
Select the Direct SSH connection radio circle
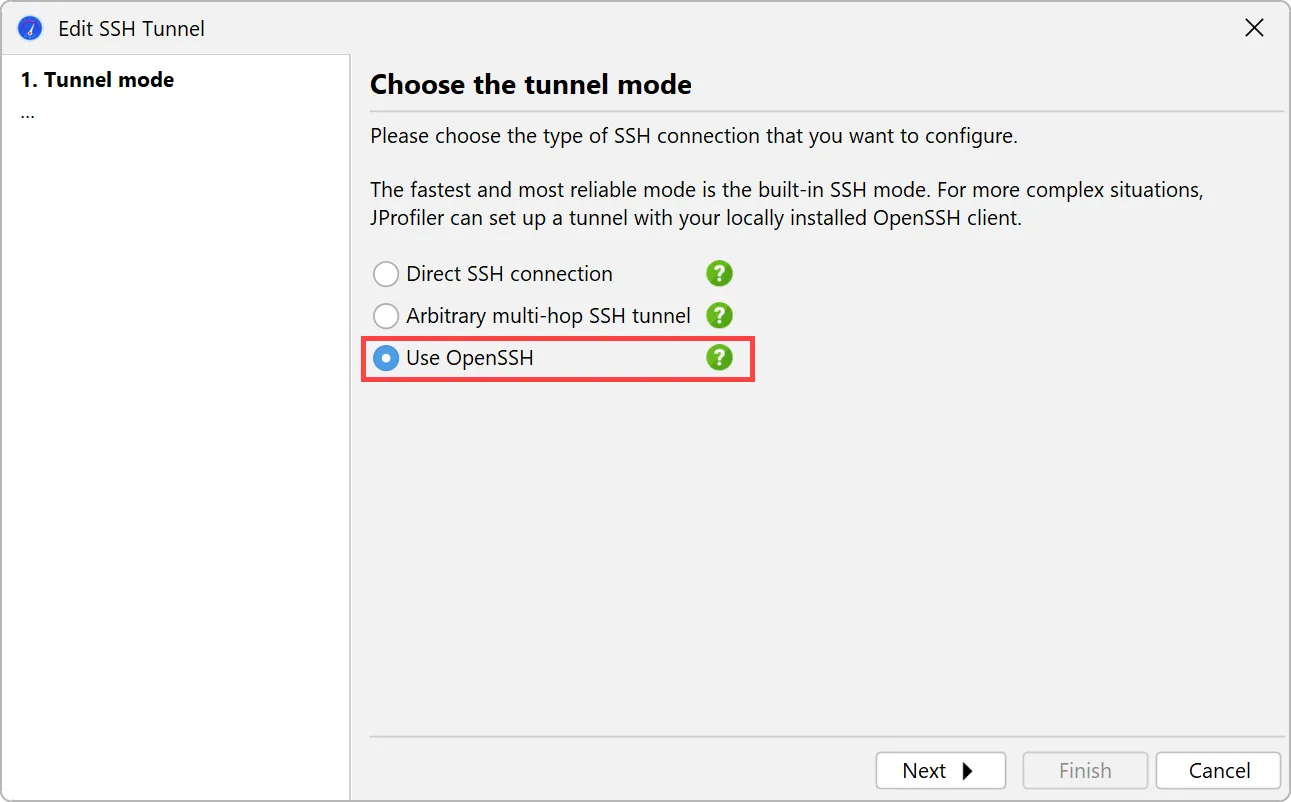pos(386,274)
